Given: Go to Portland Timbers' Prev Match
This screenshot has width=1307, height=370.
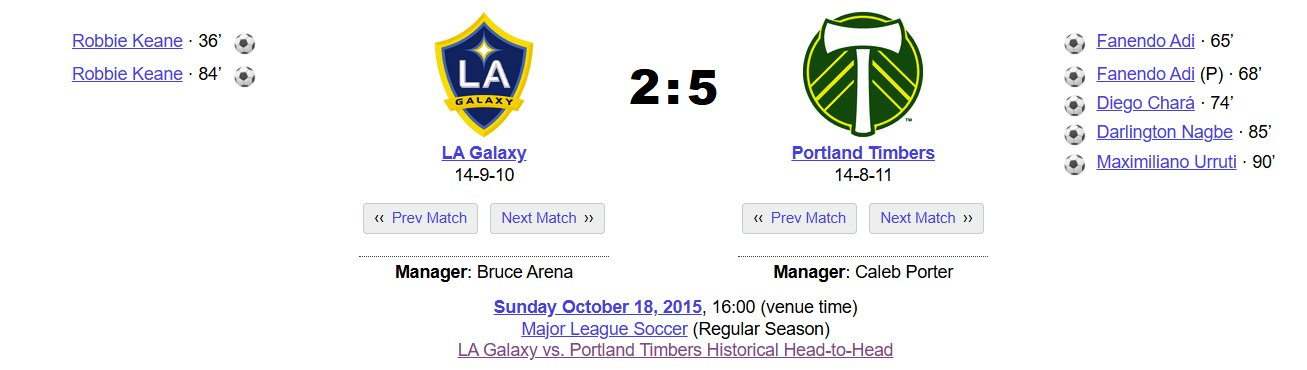Looking at the screenshot, I should click(x=800, y=218).
